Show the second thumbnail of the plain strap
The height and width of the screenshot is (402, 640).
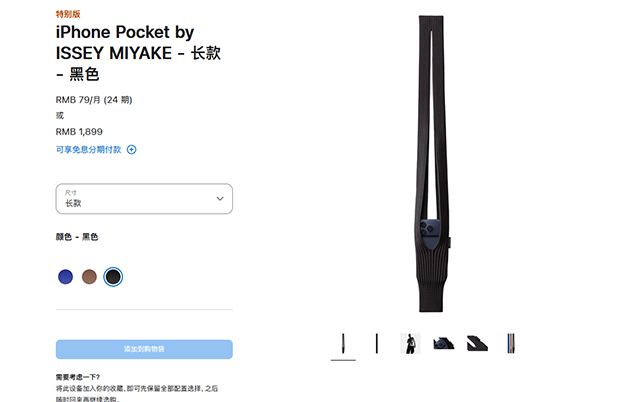[377, 344]
